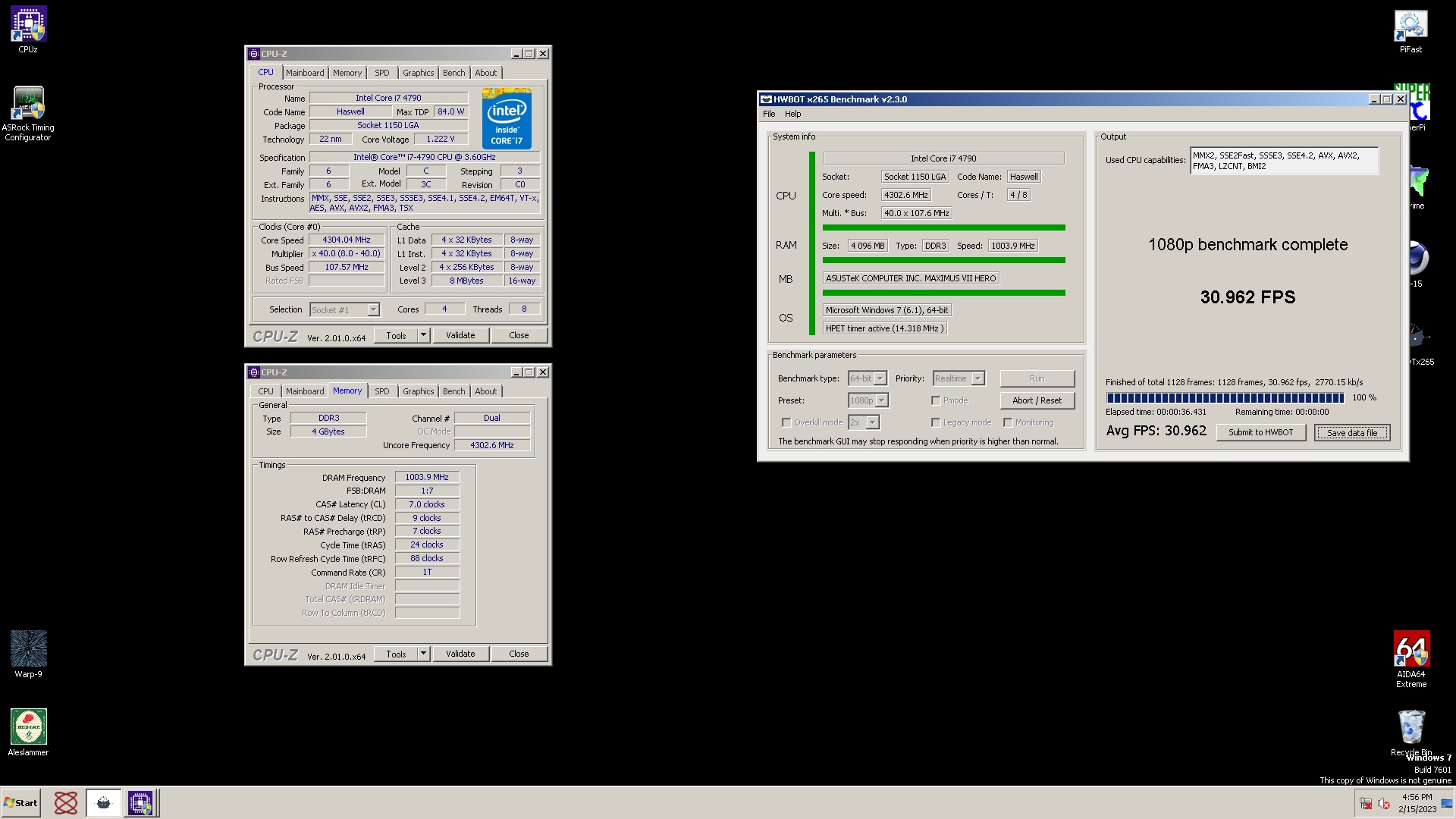
Task: Open File menu in HWBOT x265
Action: (x=769, y=114)
